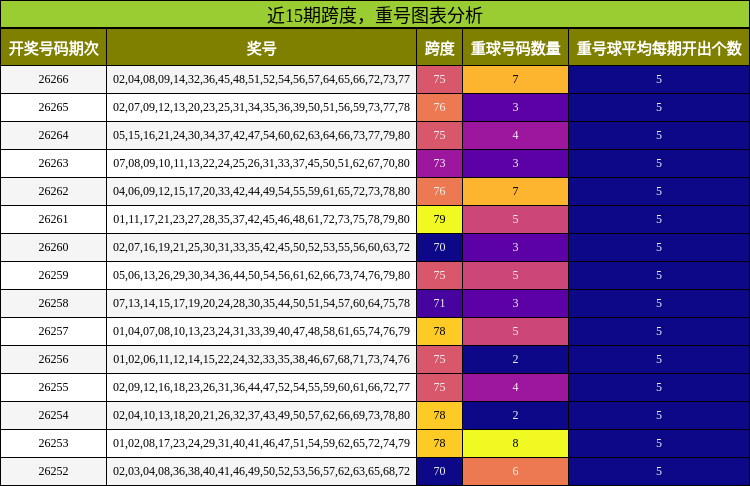Click issue number 26253

(54, 443)
